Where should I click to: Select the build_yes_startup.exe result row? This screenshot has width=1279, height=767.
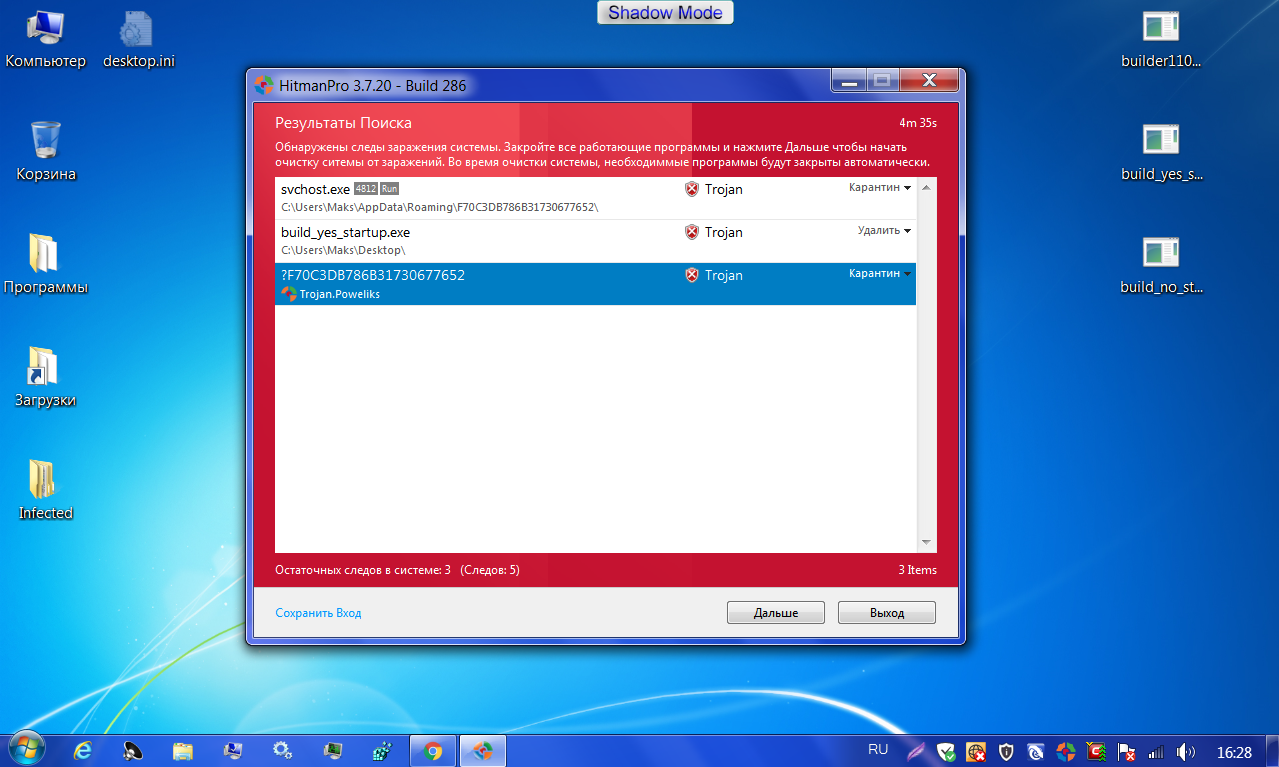pos(596,241)
